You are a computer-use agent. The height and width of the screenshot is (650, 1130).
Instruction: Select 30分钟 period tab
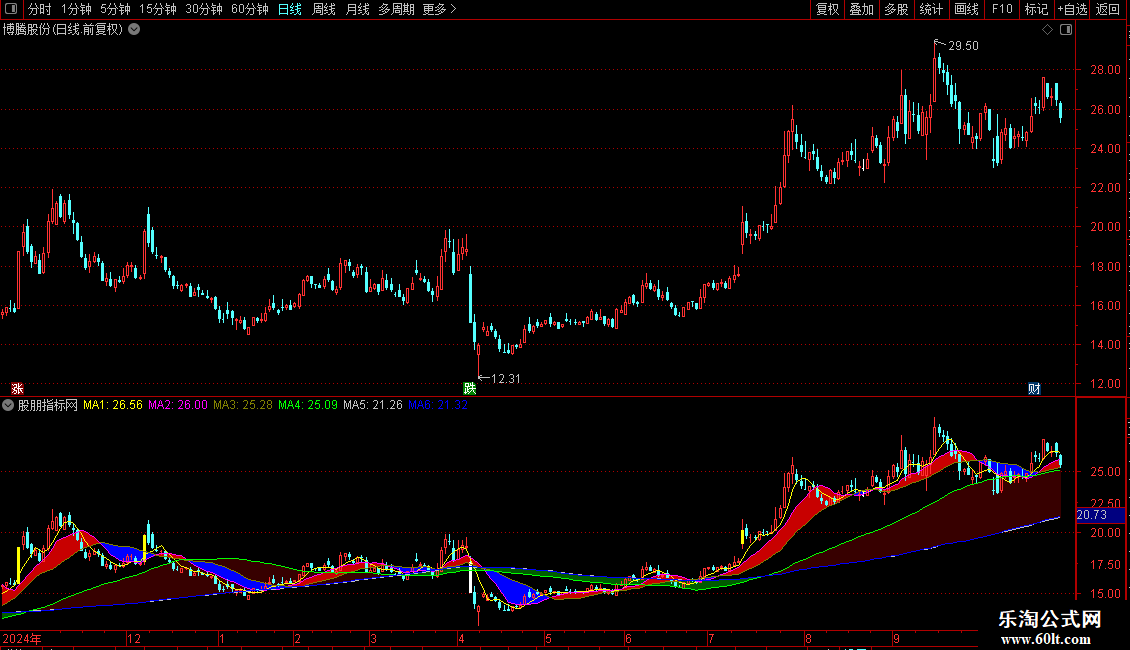pyautogui.click(x=204, y=9)
